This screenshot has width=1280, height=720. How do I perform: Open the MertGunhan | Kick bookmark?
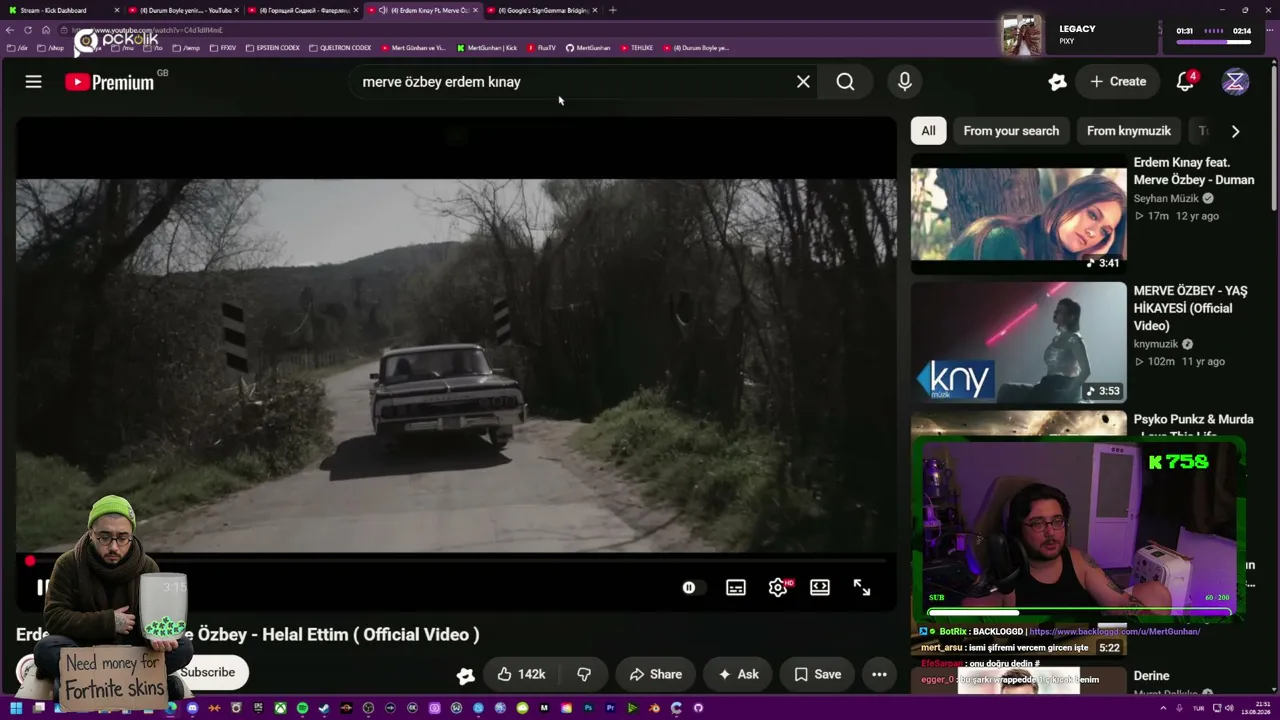tap(487, 48)
